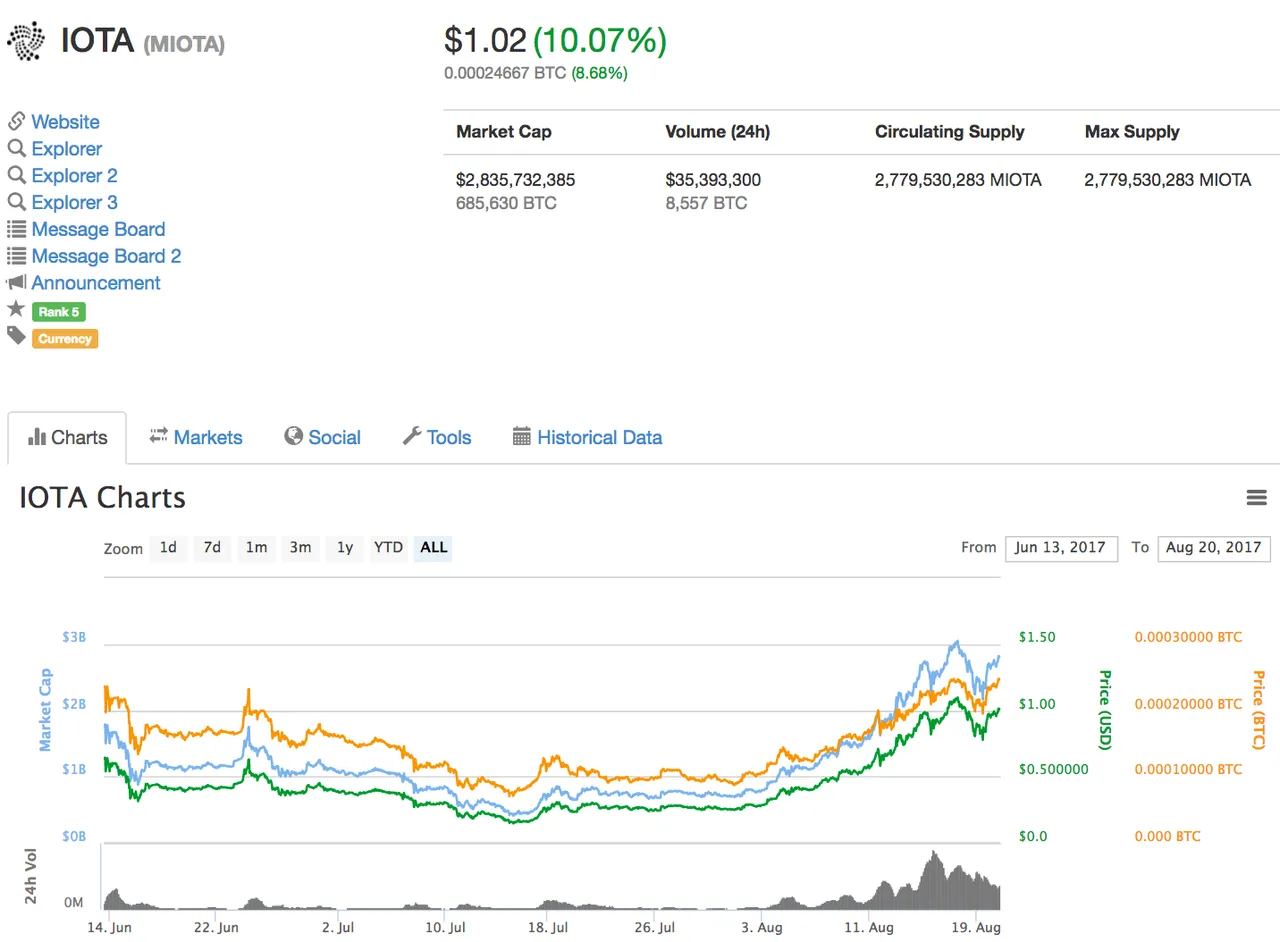Viewport: 1280px width, 942px height.
Task: Set chart zoom to 7d
Action: click(212, 548)
